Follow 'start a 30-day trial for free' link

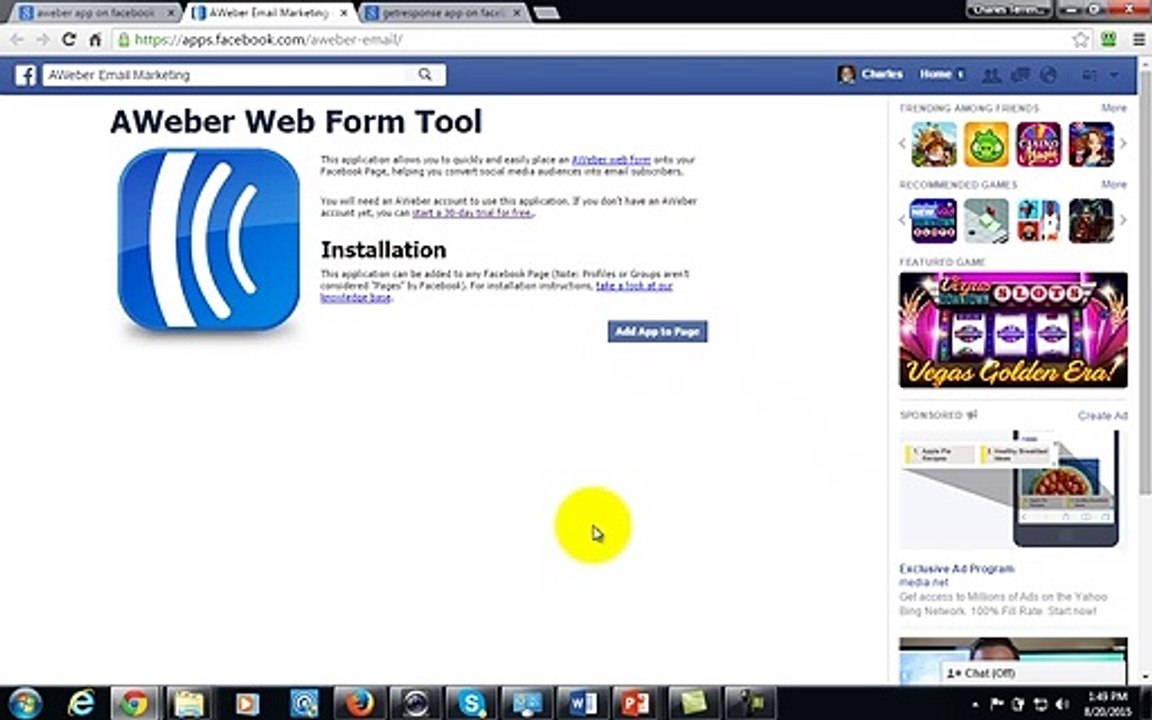pos(472,212)
